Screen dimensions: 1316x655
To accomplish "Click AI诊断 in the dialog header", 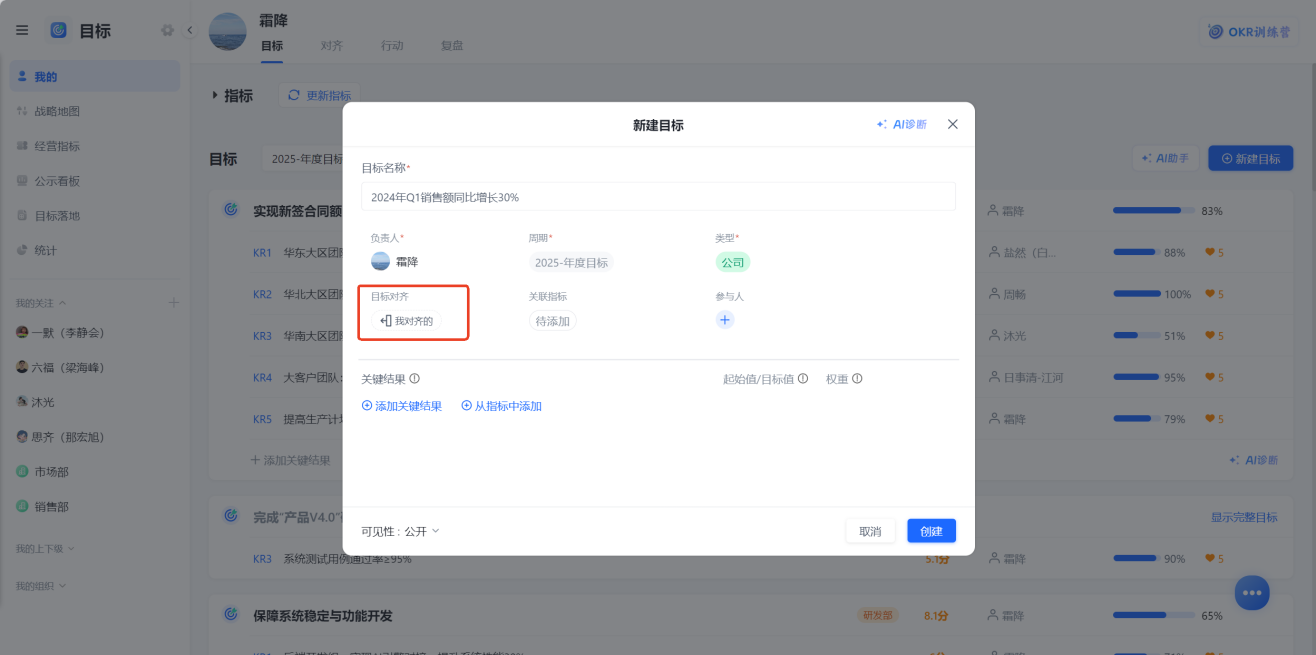I will click(902, 124).
